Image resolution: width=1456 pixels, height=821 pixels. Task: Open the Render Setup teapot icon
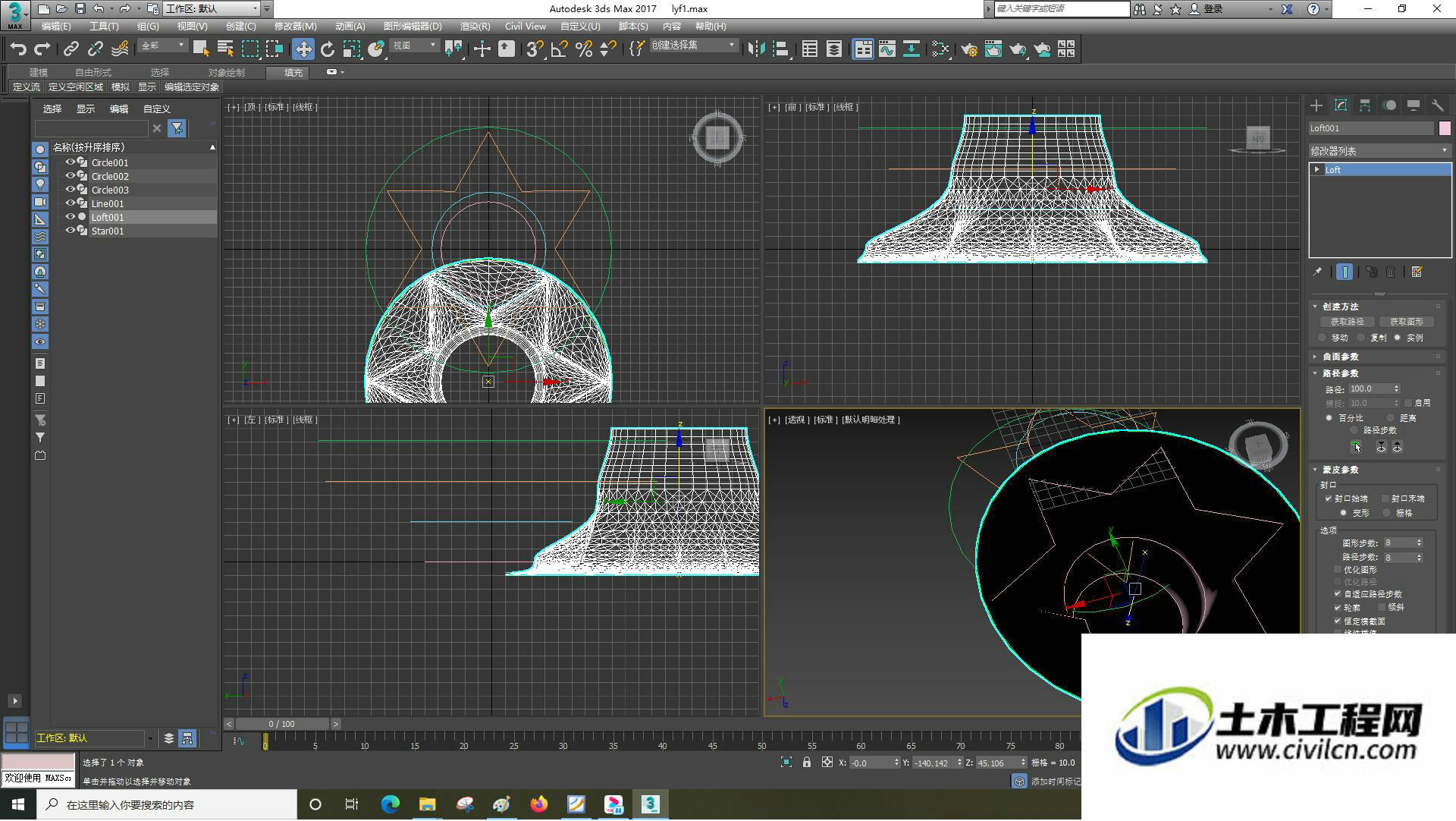pos(968,49)
